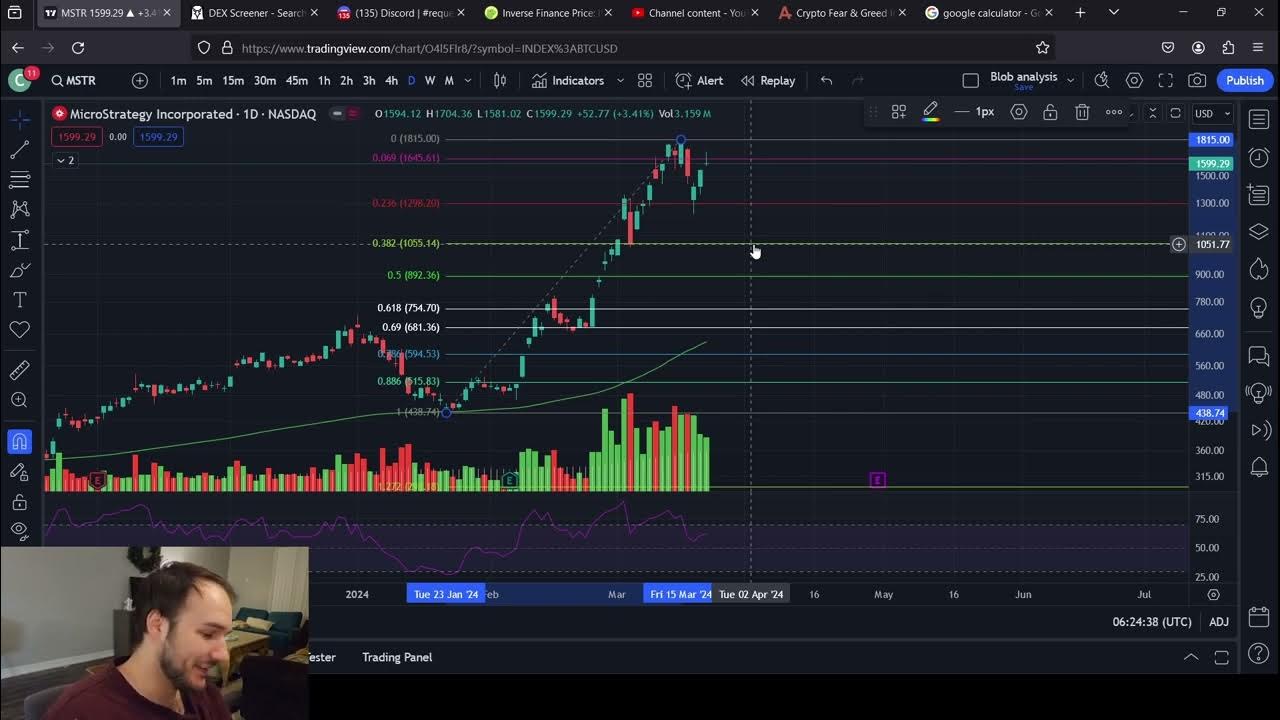Lock the selected drawing

1050,112
